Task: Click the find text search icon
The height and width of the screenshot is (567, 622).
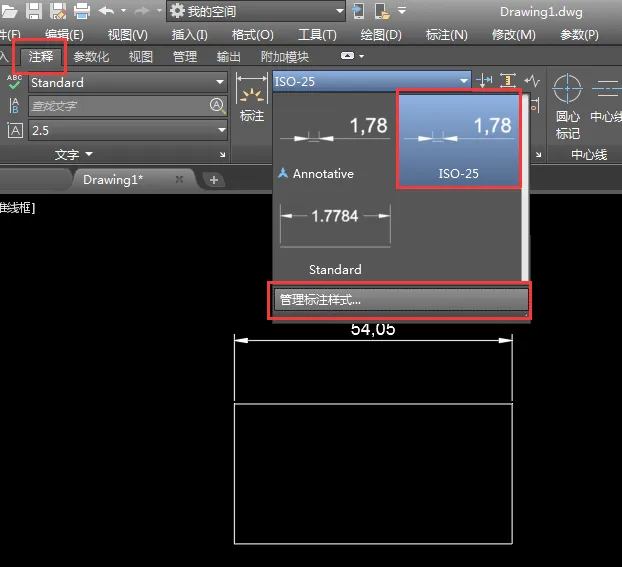Action: pyautogui.click(x=217, y=106)
